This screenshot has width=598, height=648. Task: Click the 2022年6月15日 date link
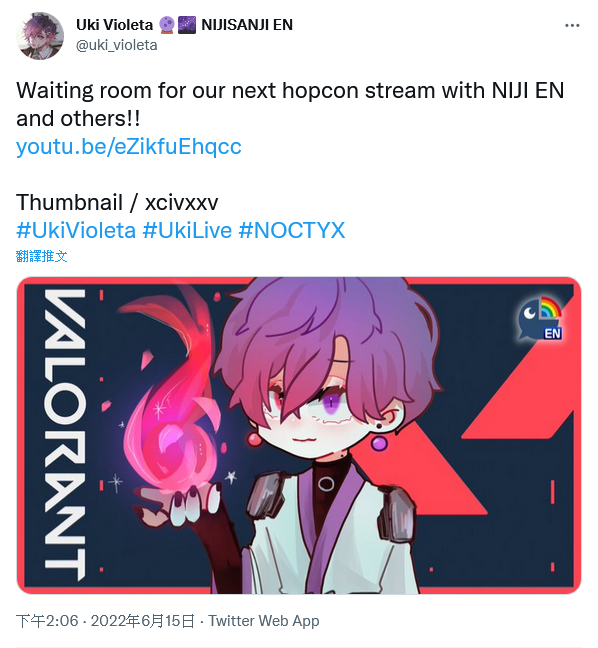[x=143, y=621]
